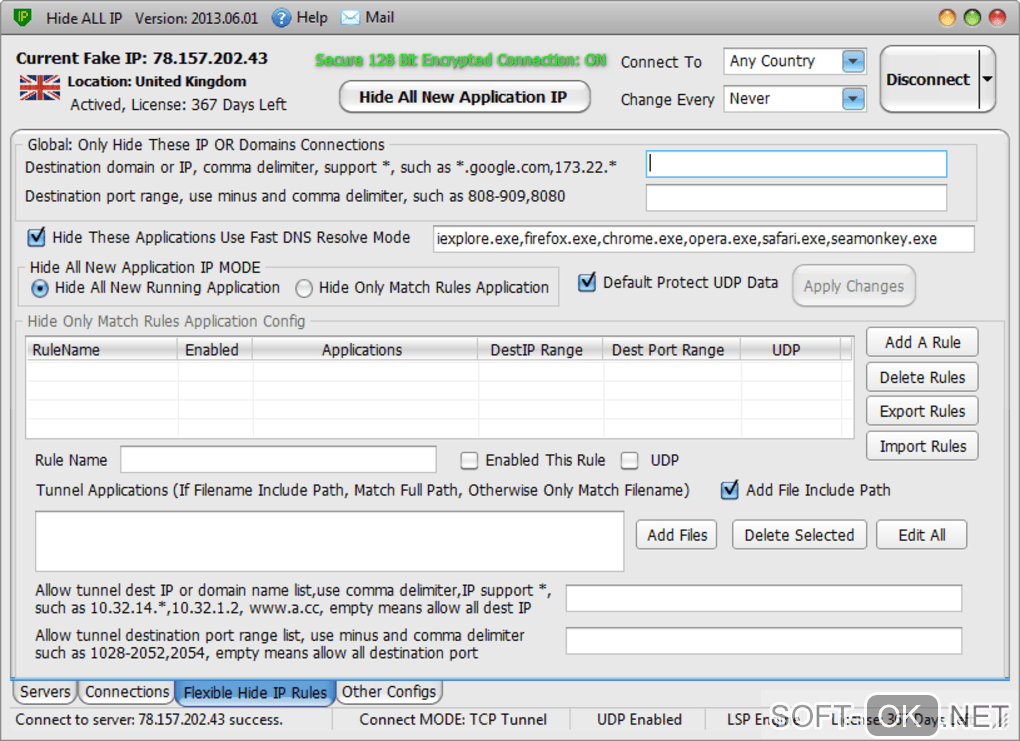1020x741 pixels.
Task: Focus the Rule Name input field
Action: coord(278,459)
